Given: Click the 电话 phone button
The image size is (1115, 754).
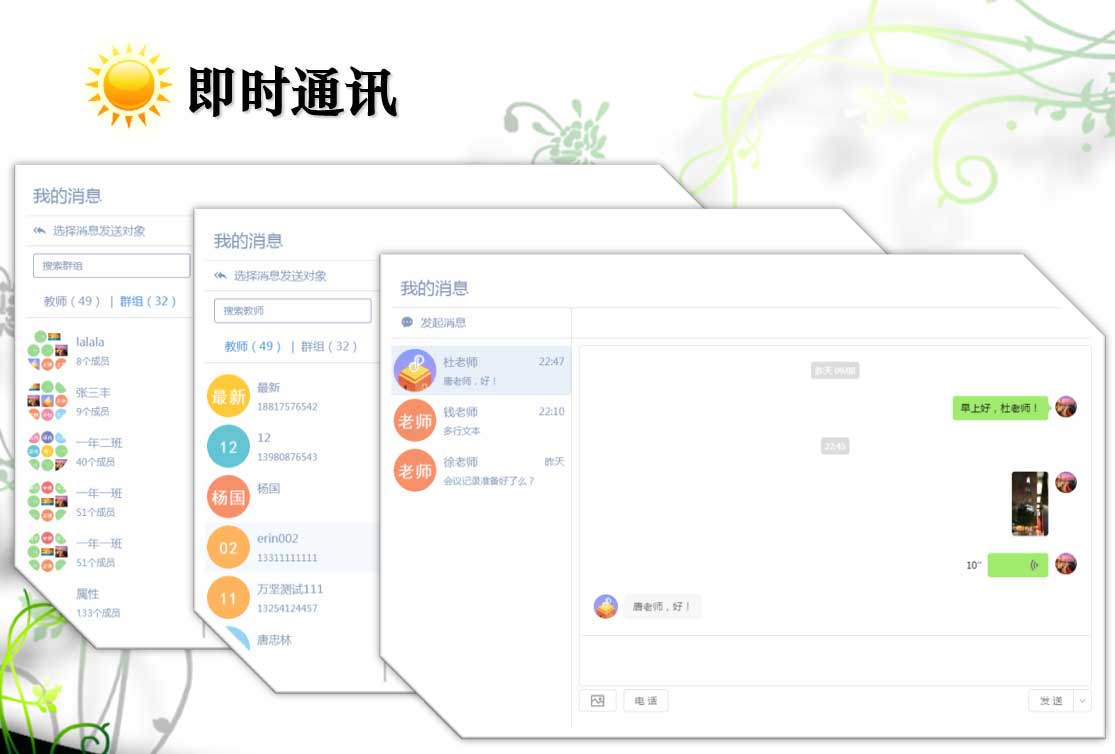Looking at the screenshot, I should click(645, 701).
